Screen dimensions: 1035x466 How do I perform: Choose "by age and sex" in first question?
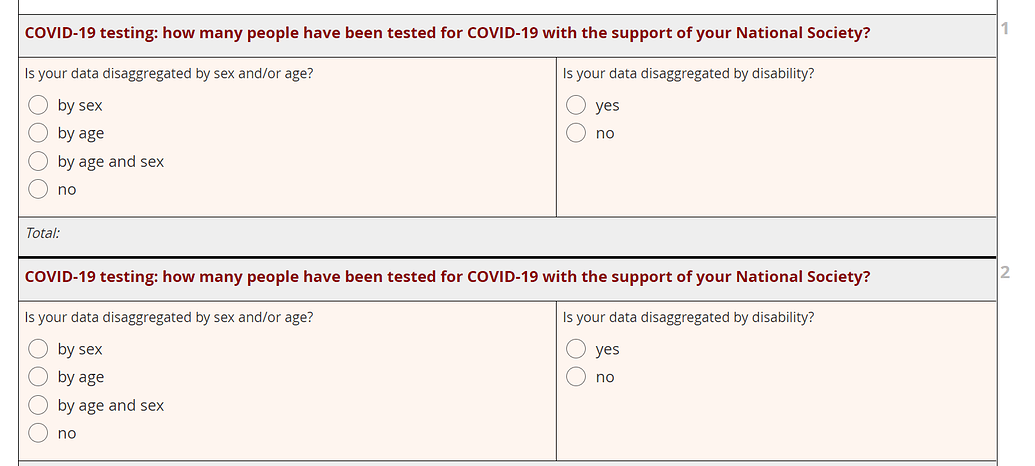coord(38,161)
